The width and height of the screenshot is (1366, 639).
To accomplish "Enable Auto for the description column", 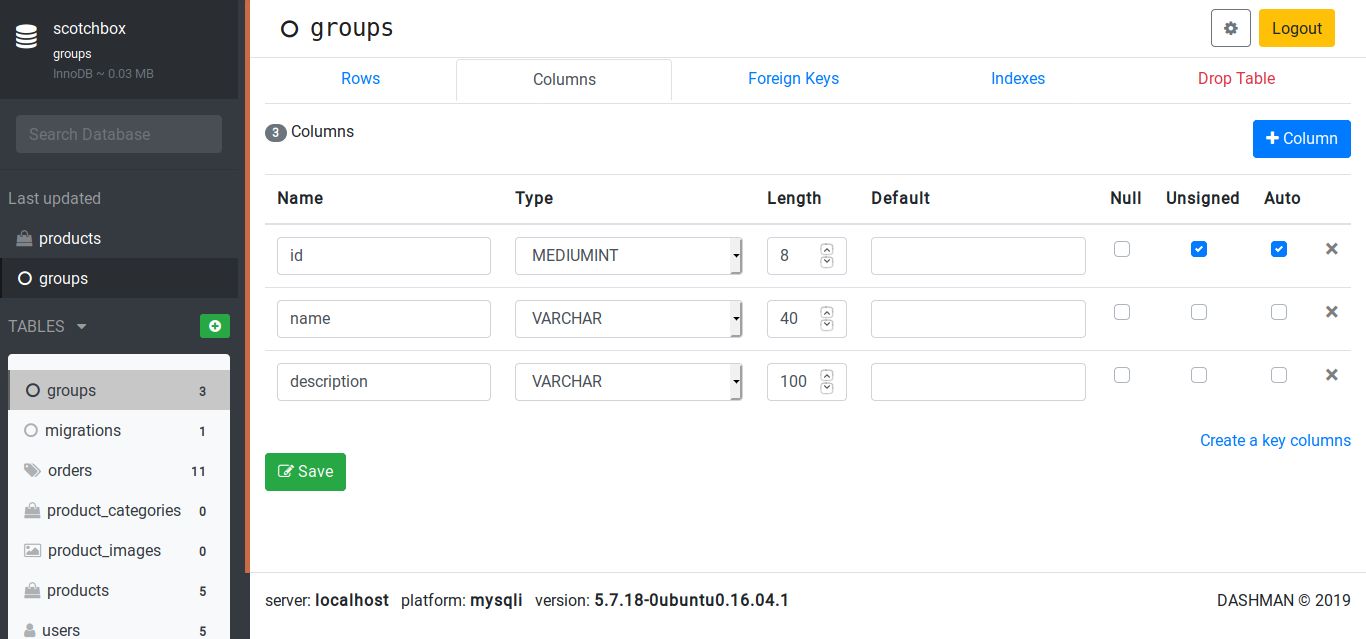I will click(x=1279, y=375).
